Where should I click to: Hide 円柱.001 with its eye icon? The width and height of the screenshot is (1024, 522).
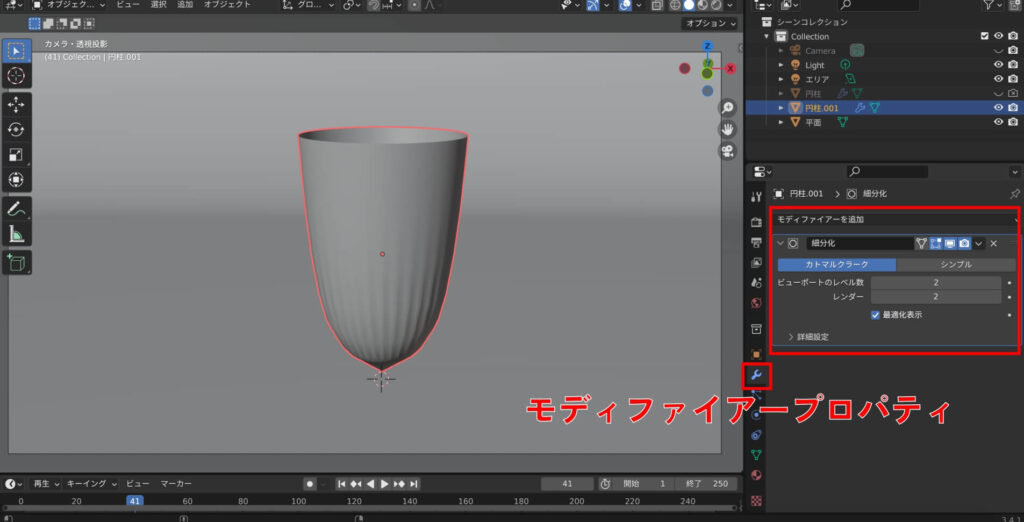(x=998, y=107)
